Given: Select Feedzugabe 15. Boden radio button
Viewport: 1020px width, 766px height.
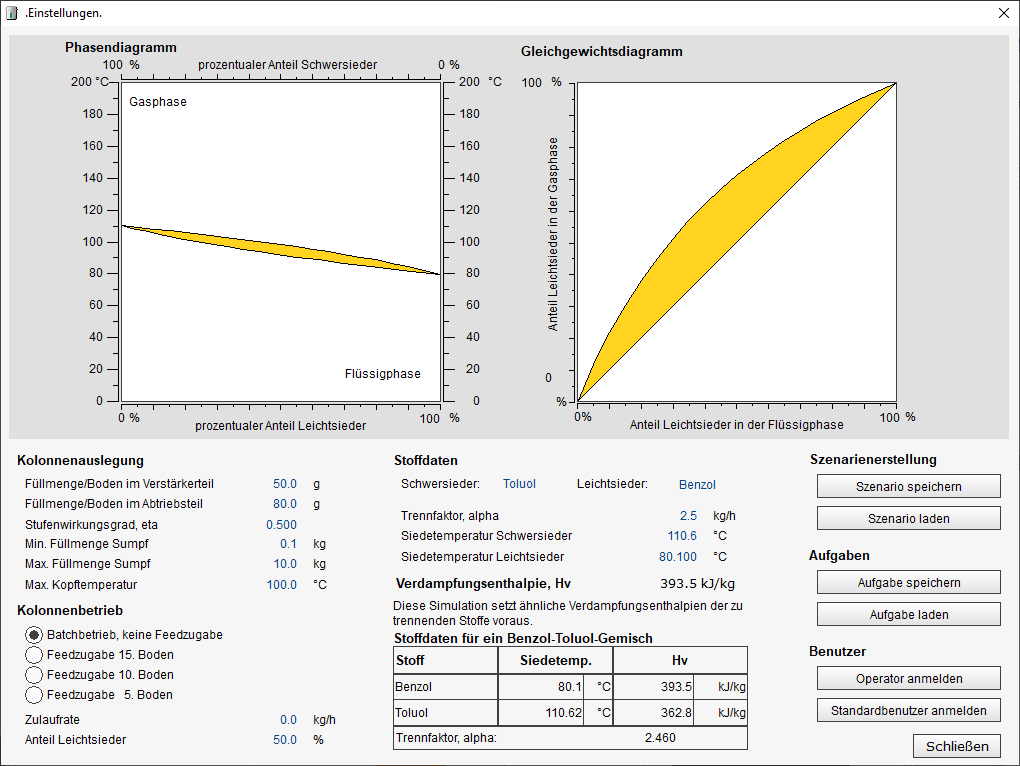Looking at the screenshot, I should point(34,655).
